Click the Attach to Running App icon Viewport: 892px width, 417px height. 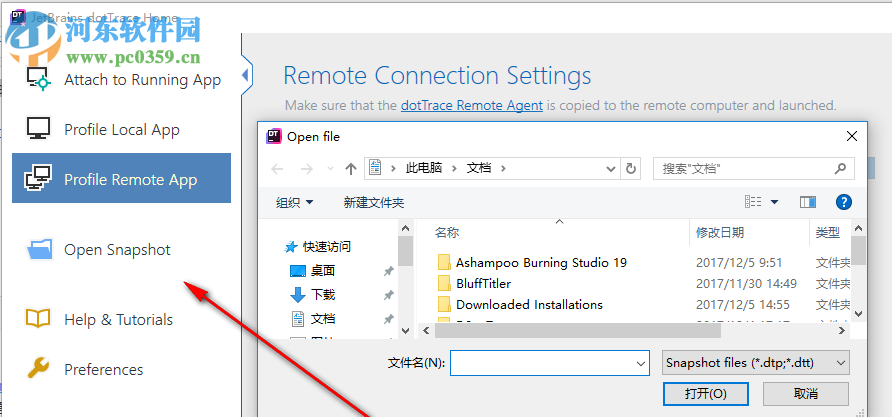pyautogui.click(x=38, y=78)
